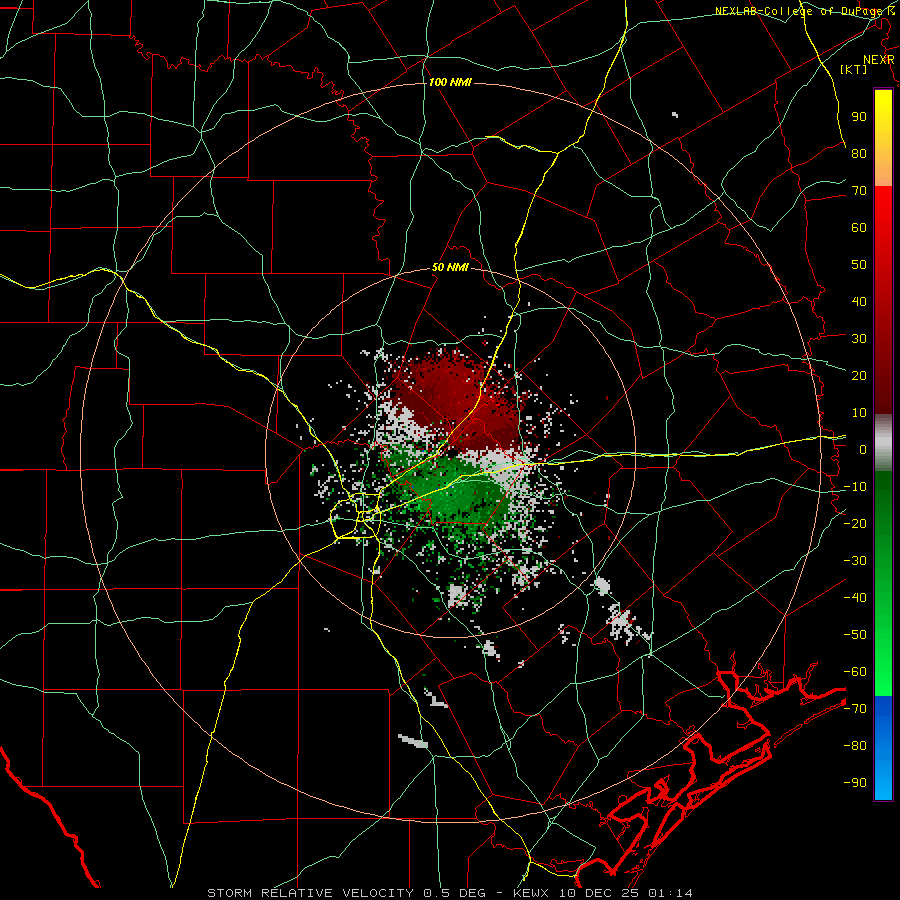Viewport: 900px width, 900px height.
Task: Click the 30 value on the velocity scale
Action: tap(859, 339)
